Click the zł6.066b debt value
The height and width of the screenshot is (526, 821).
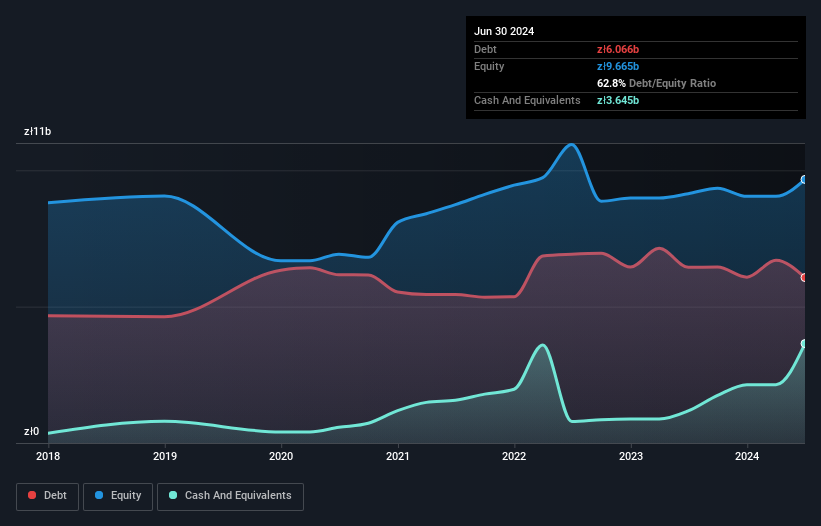pyautogui.click(x=618, y=49)
